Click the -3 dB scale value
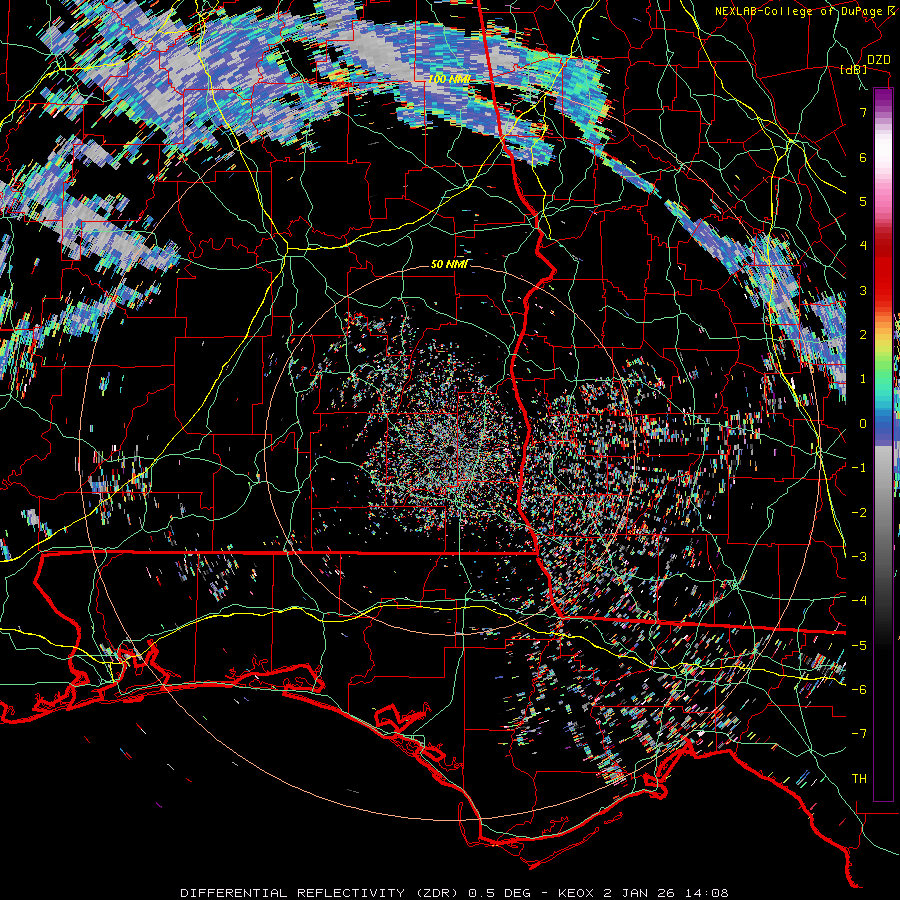Viewport: 900px width, 900px height. tap(859, 557)
